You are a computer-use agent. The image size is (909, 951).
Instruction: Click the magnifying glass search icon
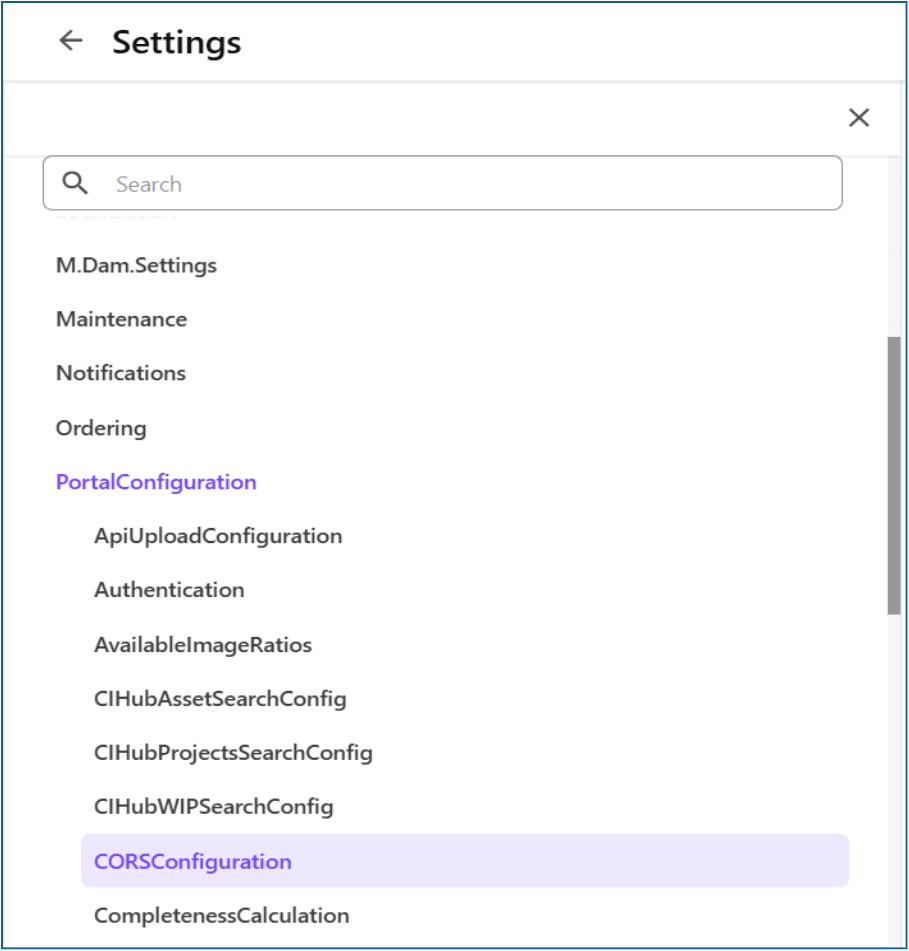75,183
